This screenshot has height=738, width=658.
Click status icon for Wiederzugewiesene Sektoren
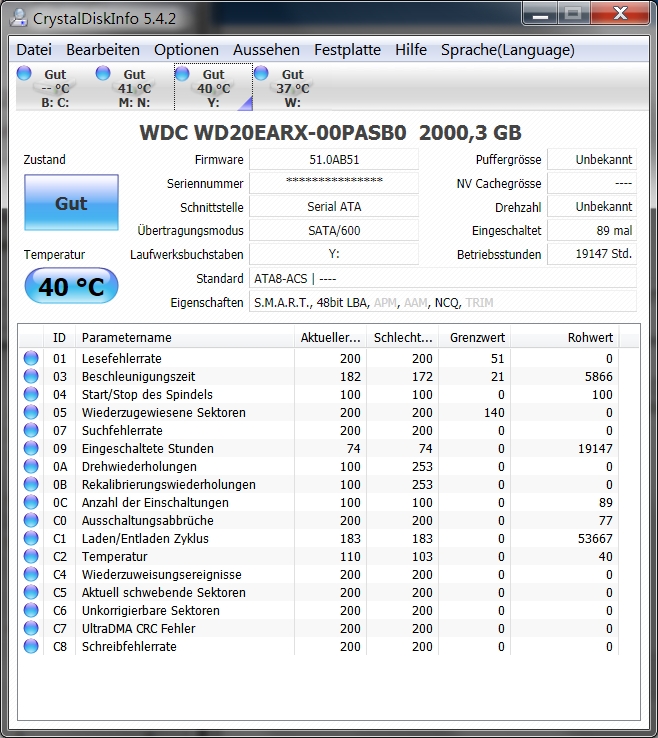click(x=31, y=412)
